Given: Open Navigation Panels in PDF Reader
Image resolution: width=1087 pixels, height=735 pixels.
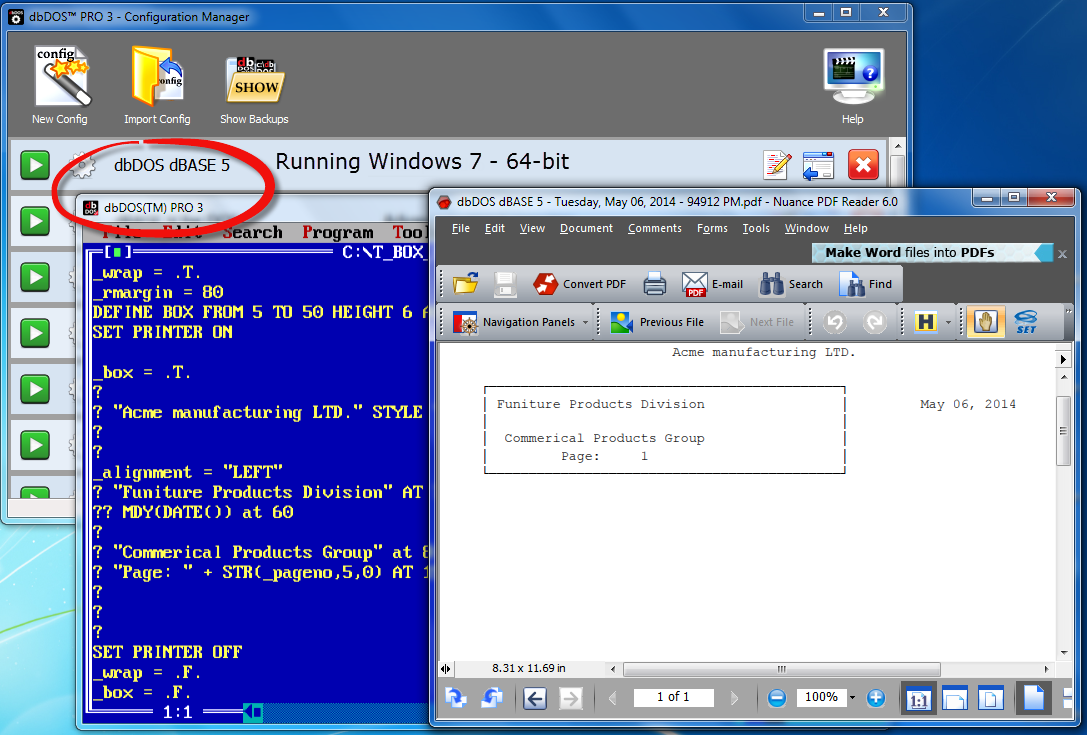Looking at the screenshot, I should (x=514, y=322).
